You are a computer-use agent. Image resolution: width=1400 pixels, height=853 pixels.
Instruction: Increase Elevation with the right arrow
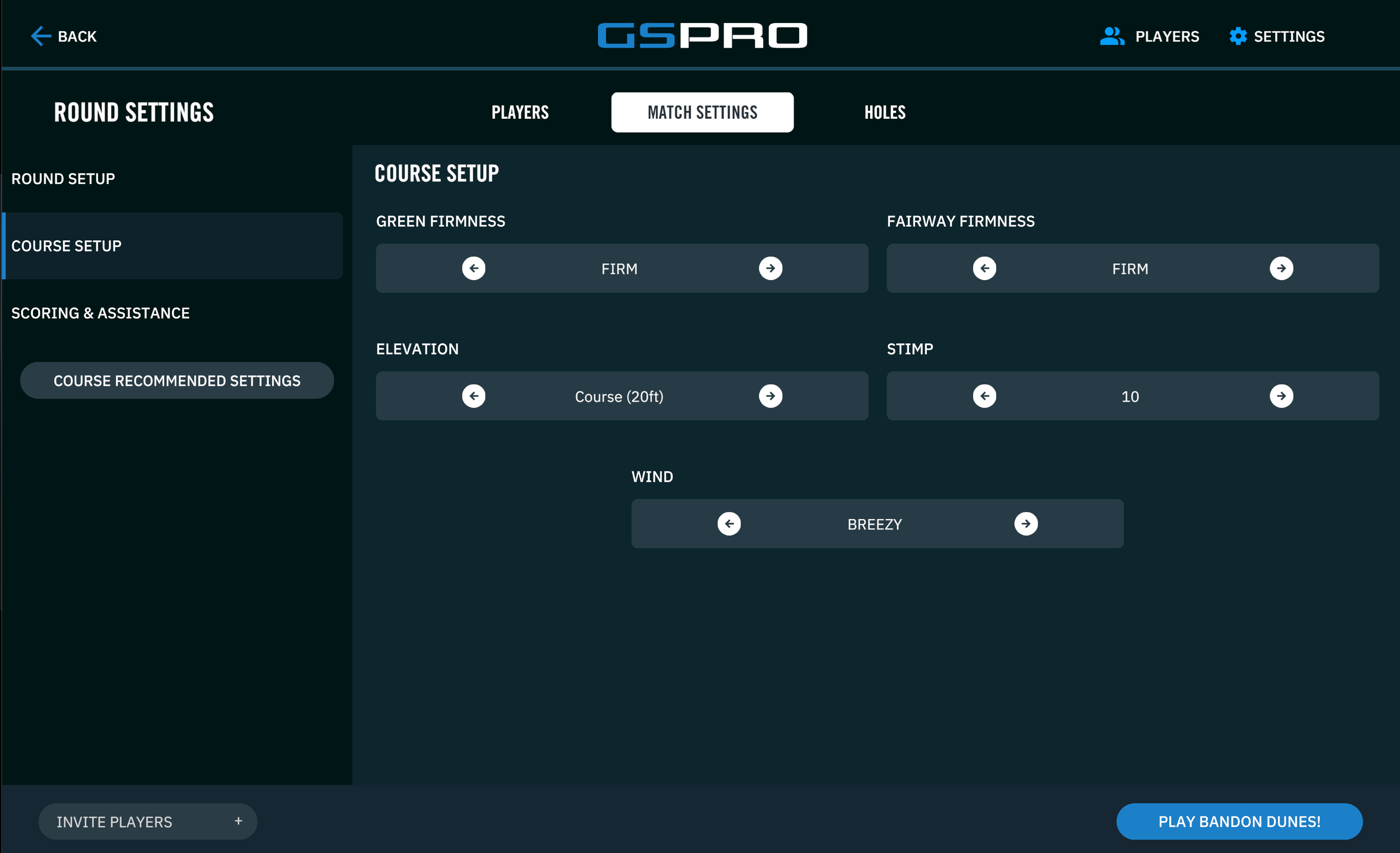pos(771,396)
